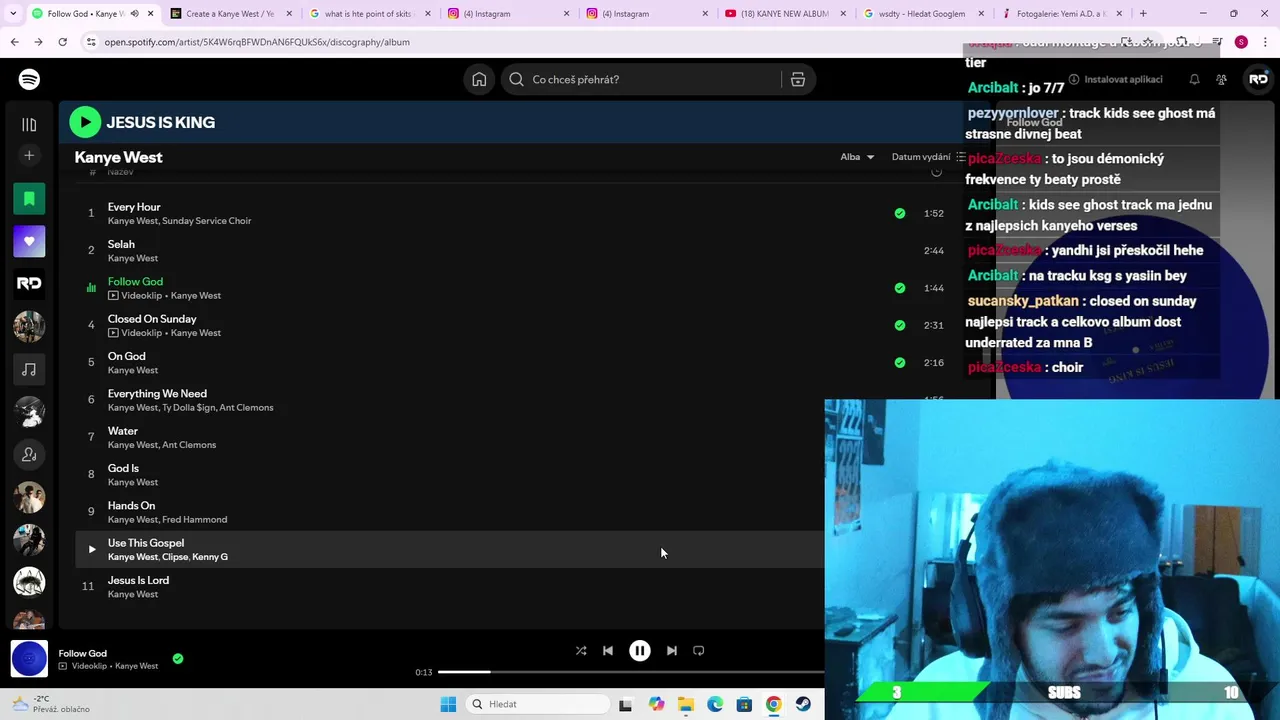Open the Alba filter dropdown
The image size is (1280, 720).
point(857,157)
